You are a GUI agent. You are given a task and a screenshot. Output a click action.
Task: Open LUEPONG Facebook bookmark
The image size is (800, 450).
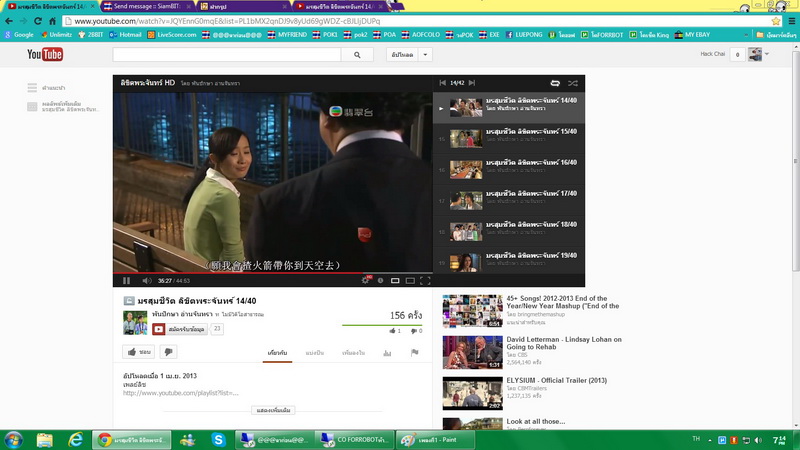coord(524,35)
